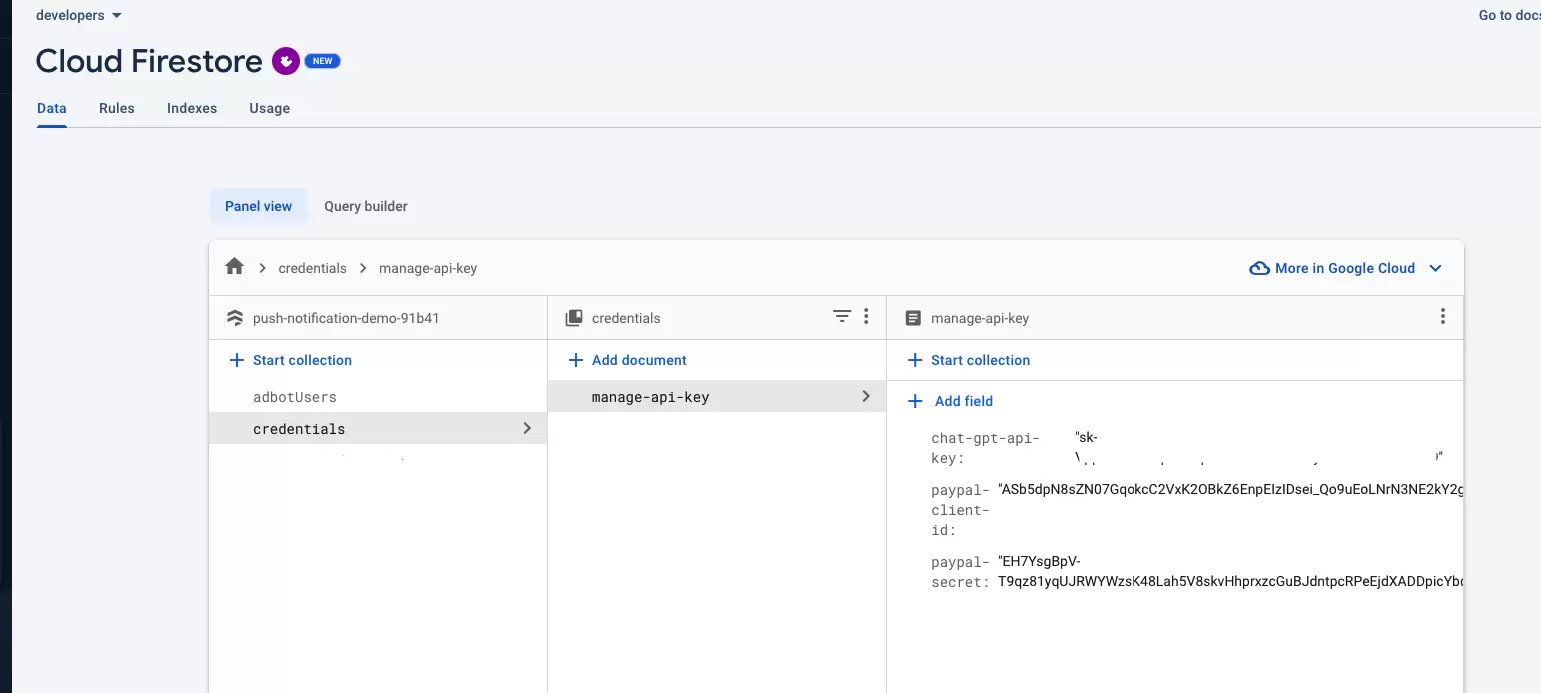Click the chat-gpt-api-key value starting with sk-
1541x693 pixels.
(x=1259, y=447)
